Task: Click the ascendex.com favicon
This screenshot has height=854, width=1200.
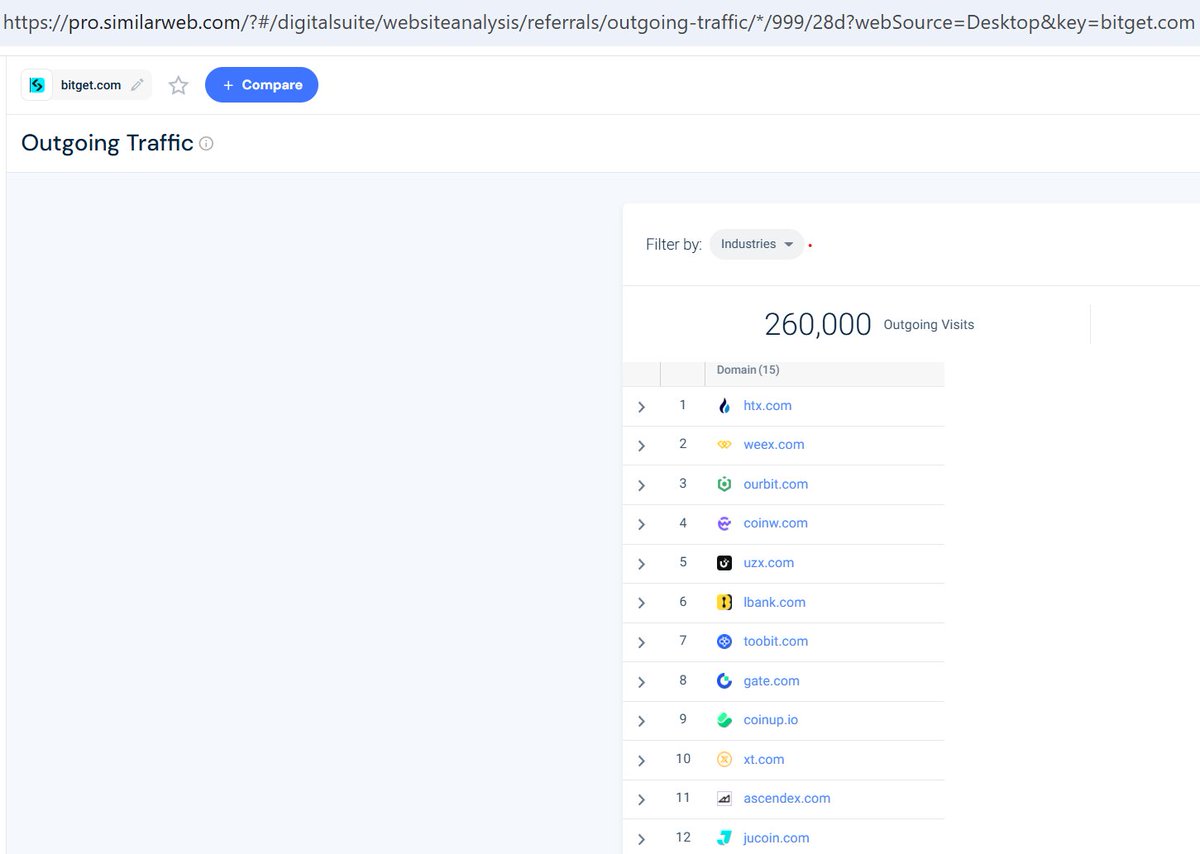Action: point(725,798)
